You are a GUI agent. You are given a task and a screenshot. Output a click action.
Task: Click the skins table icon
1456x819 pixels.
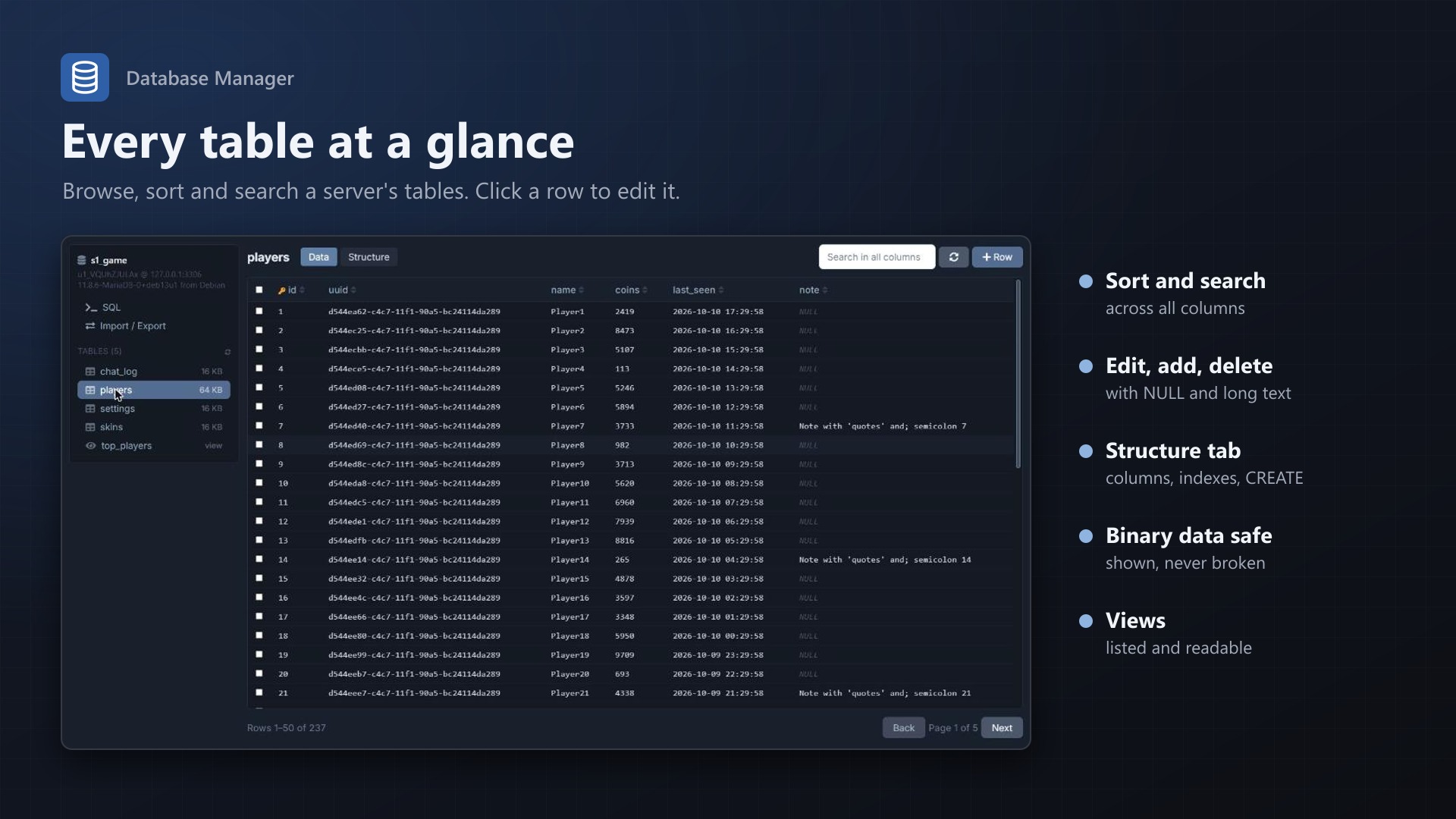click(x=90, y=427)
